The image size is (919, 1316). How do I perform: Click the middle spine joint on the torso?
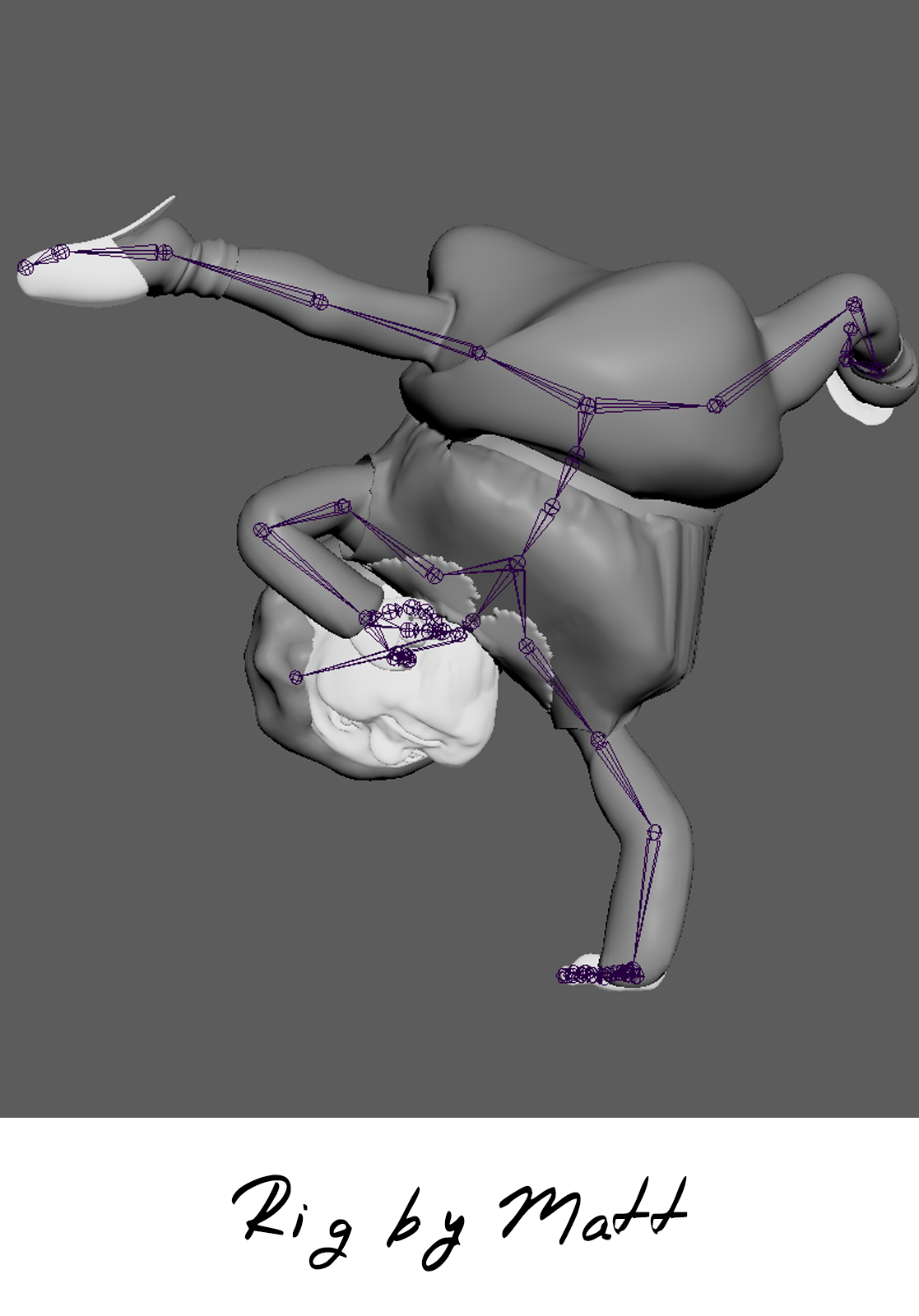click(552, 506)
